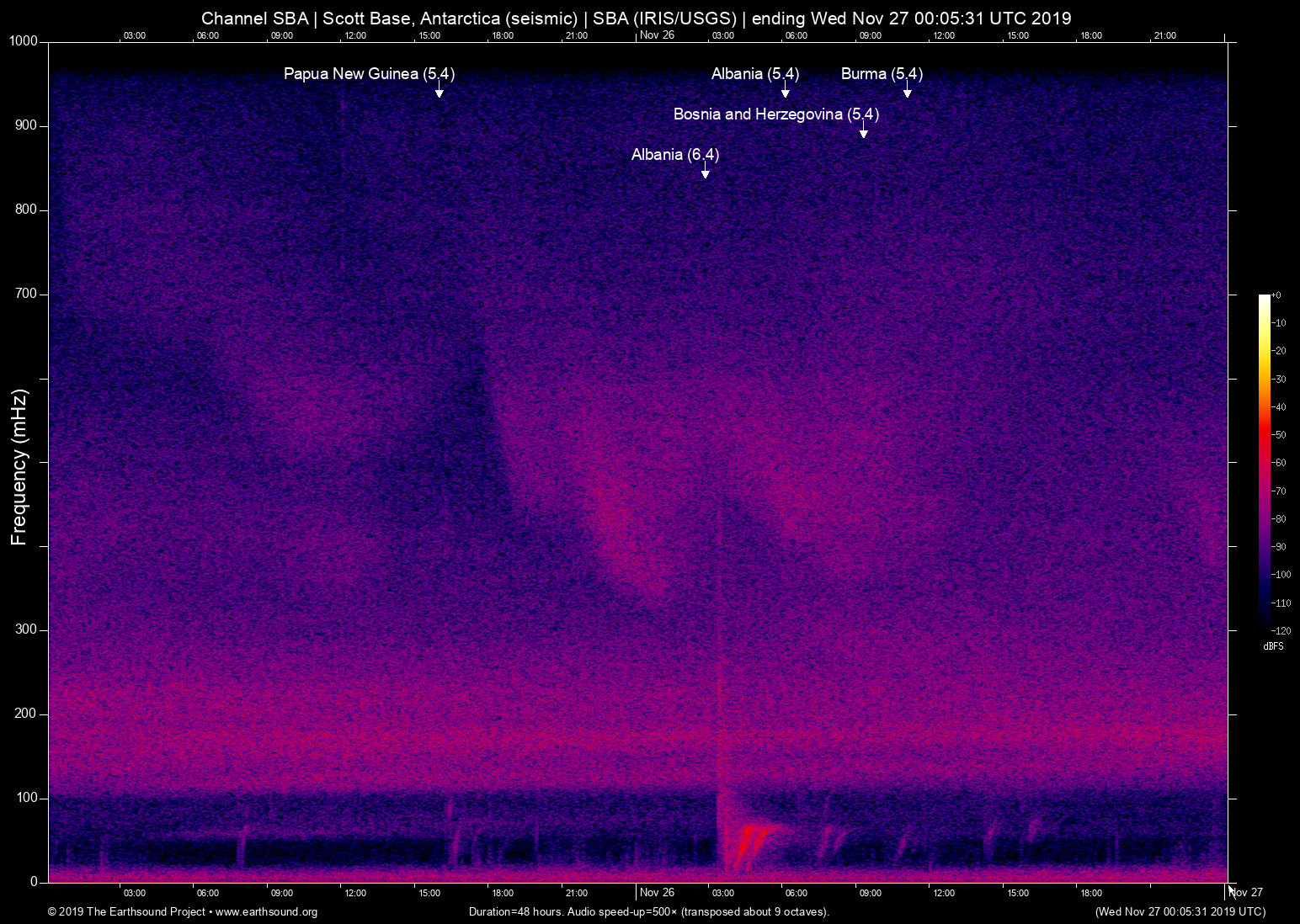The height and width of the screenshot is (924, 1300).
Task: Click the arrow marker under Burma (5.4)
Action: click(907, 92)
